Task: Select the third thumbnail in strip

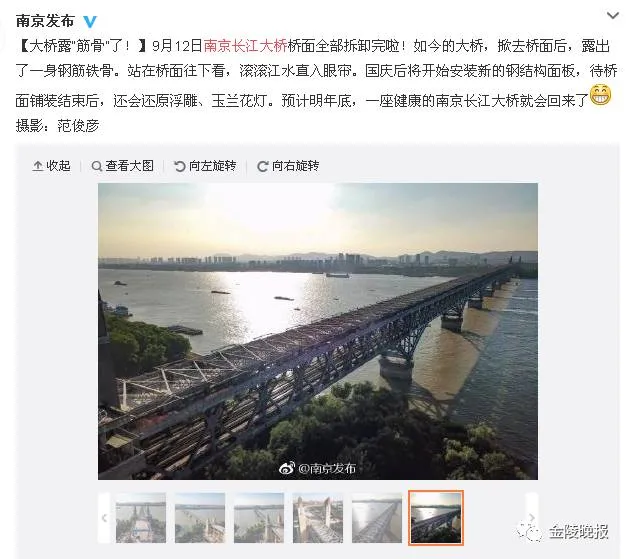Action: [x=259, y=518]
